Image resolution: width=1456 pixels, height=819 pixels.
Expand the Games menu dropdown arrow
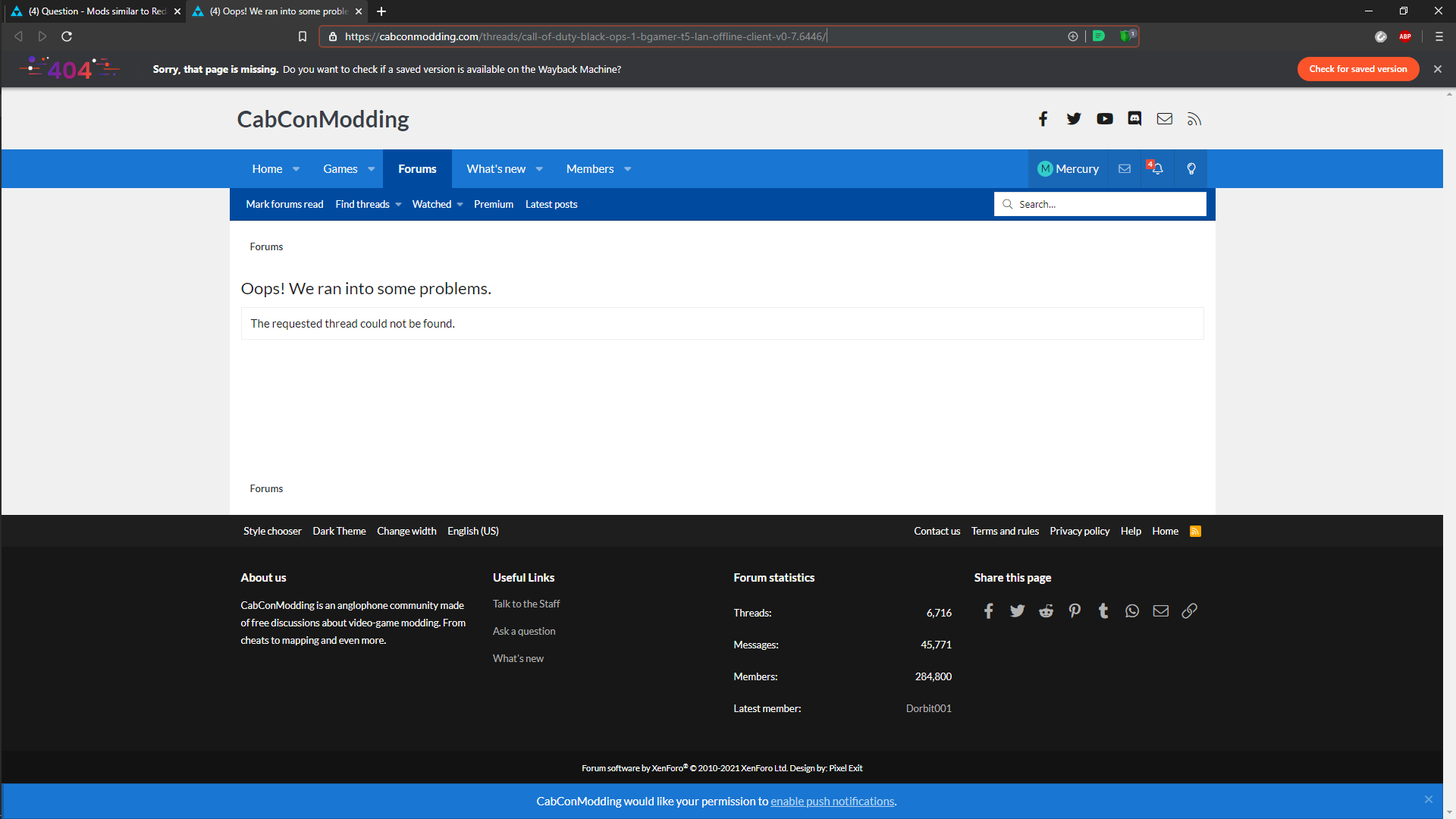[372, 169]
